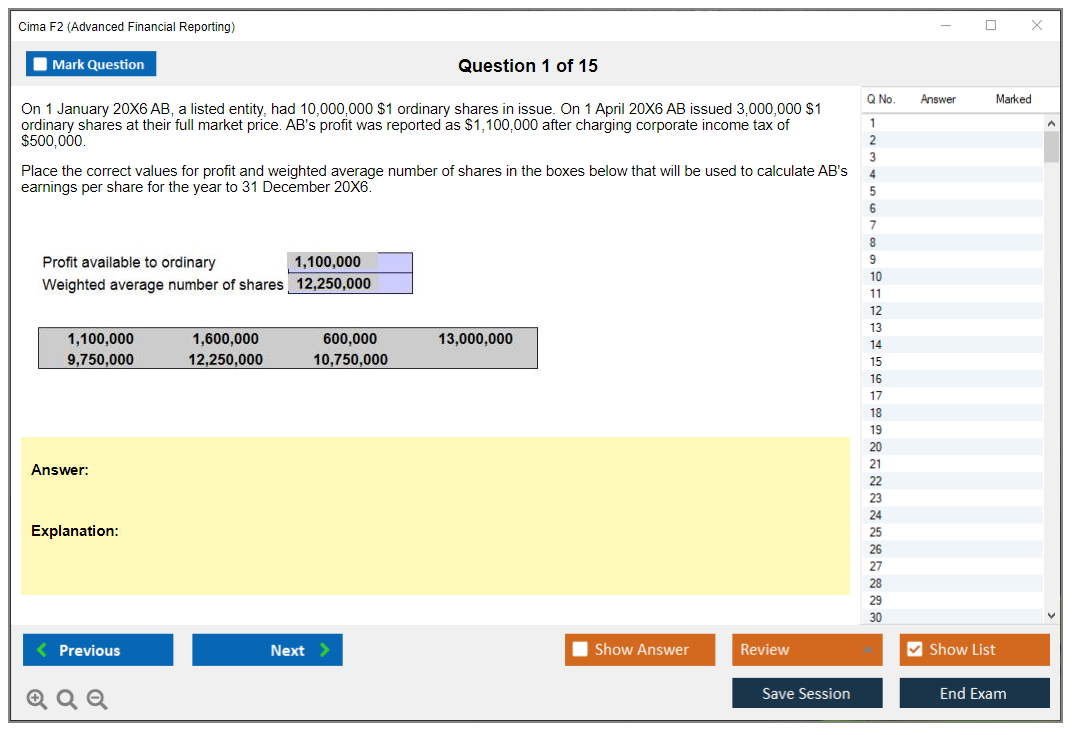This screenshot has width=1075, height=735.
Task: Select the 9,750,000 answer option
Action: [x=100, y=359]
